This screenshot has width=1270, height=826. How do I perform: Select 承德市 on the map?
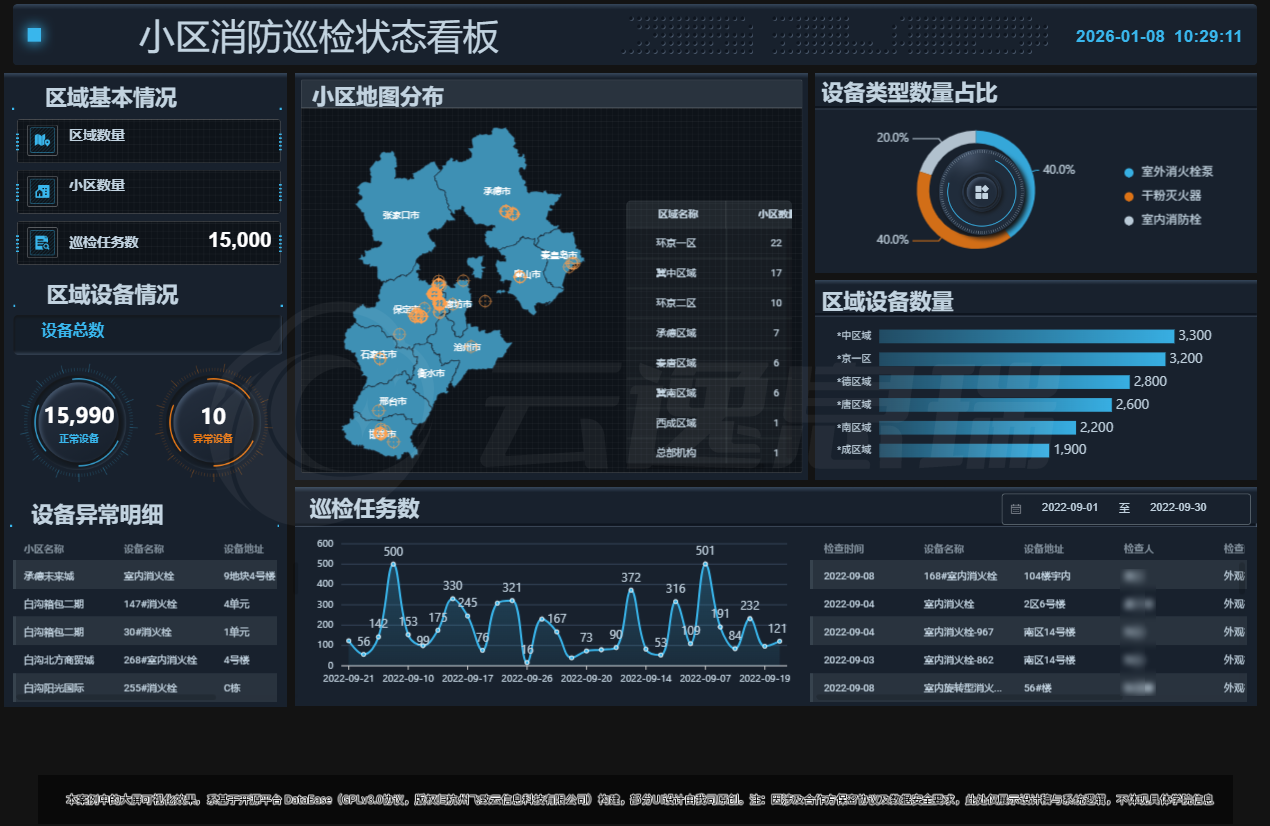(x=496, y=190)
